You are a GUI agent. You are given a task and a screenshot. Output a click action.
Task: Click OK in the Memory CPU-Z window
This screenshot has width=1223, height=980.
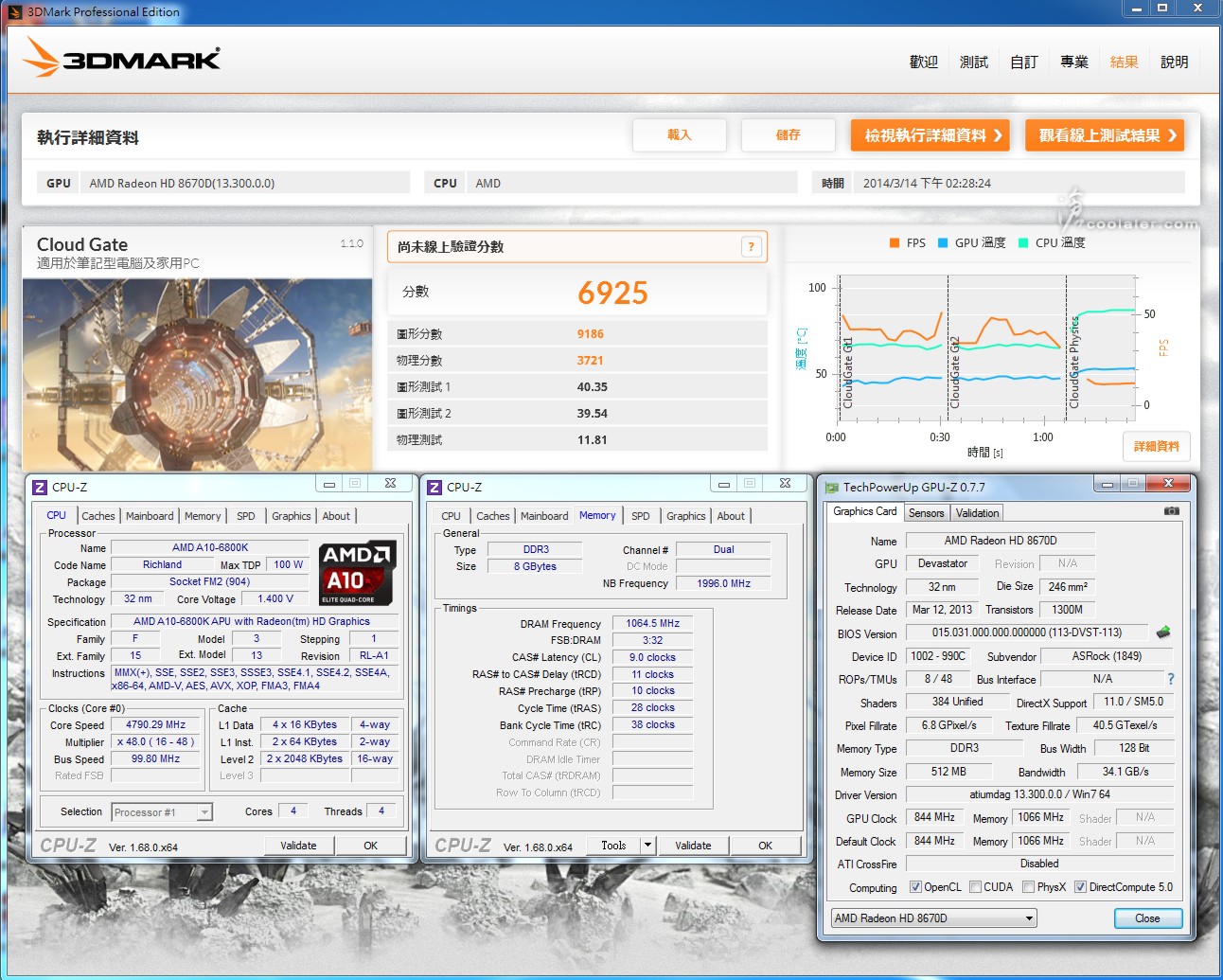(x=766, y=846)
